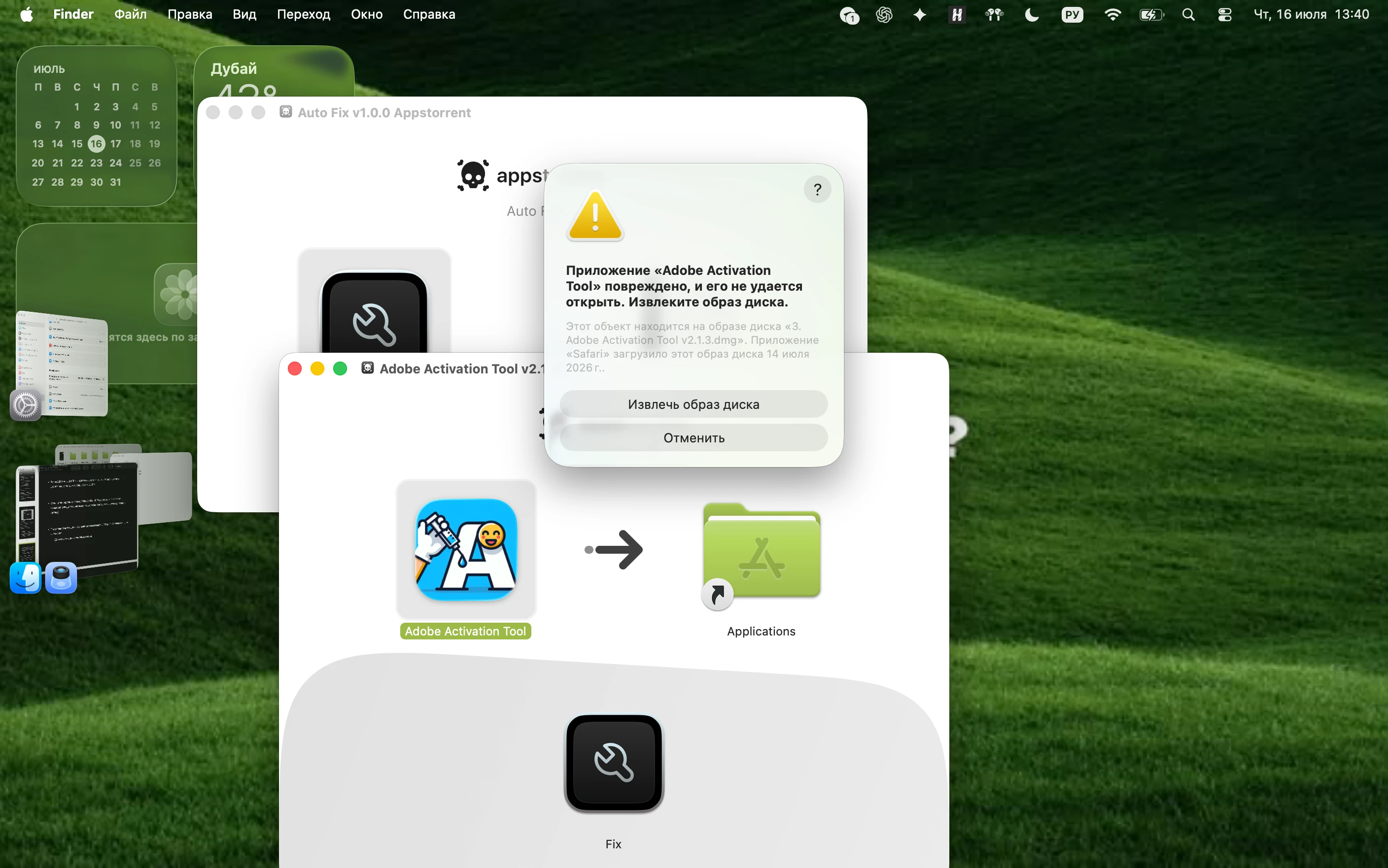Toggle Focus moon icon in menu bar

[x=1031, y=14]
